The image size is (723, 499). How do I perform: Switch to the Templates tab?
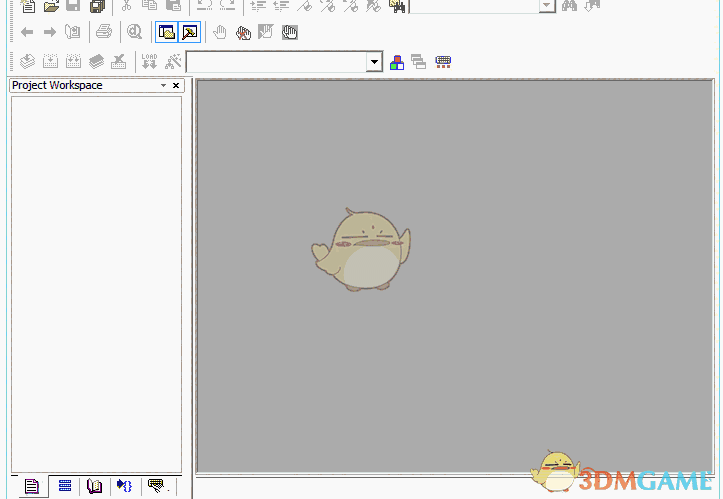tap(155, 487)
